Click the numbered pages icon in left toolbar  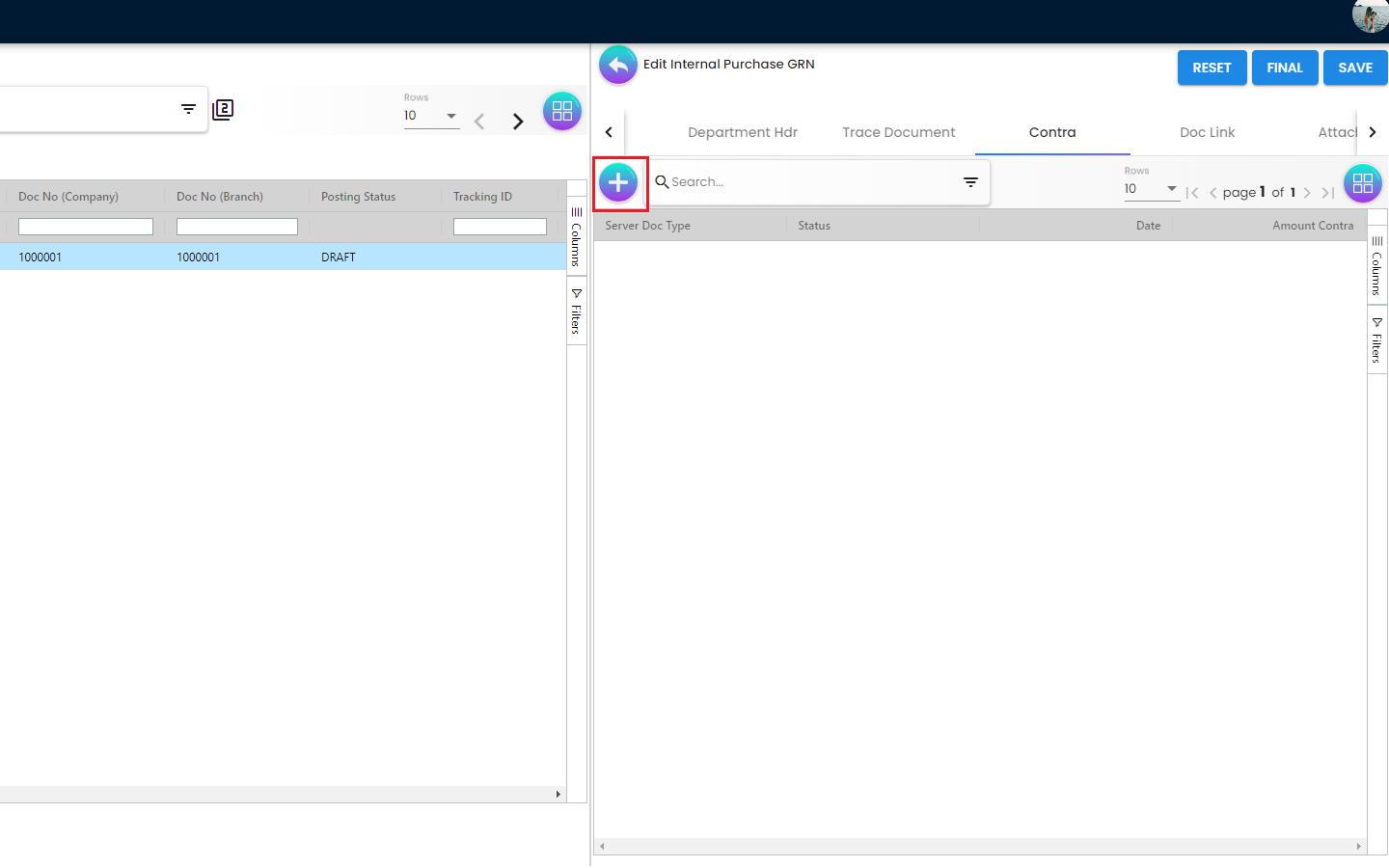point(223,109)
